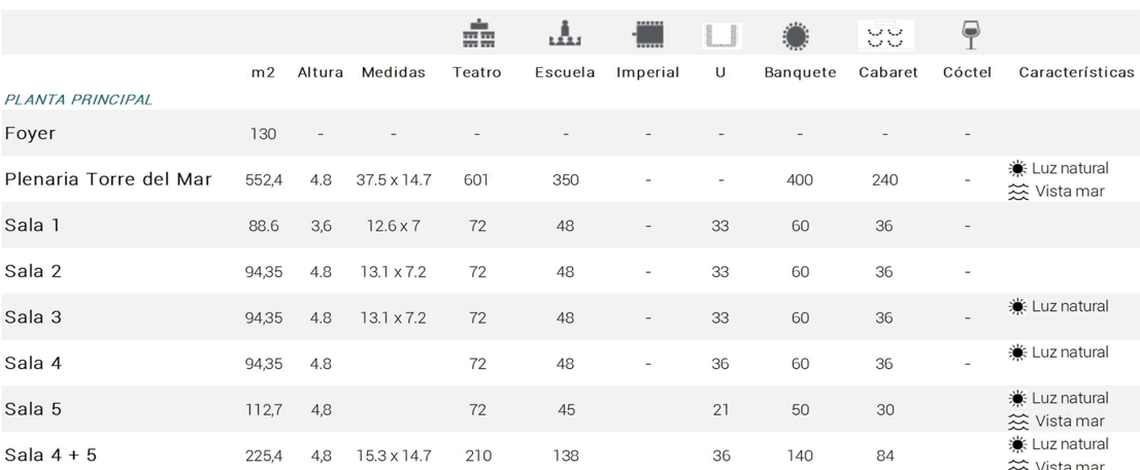Click the sun icon in Plenaria Torre del Mar row

pyautogui.click(x=1017, y=168)
